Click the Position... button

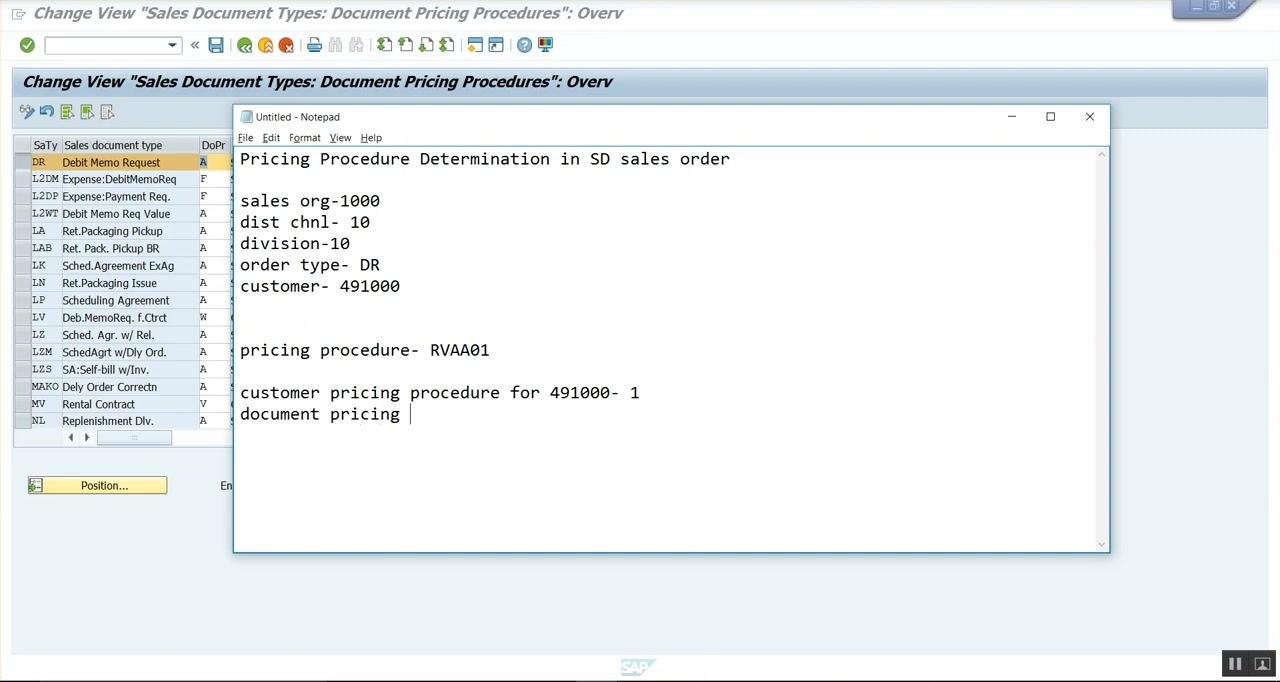[97, 486]
